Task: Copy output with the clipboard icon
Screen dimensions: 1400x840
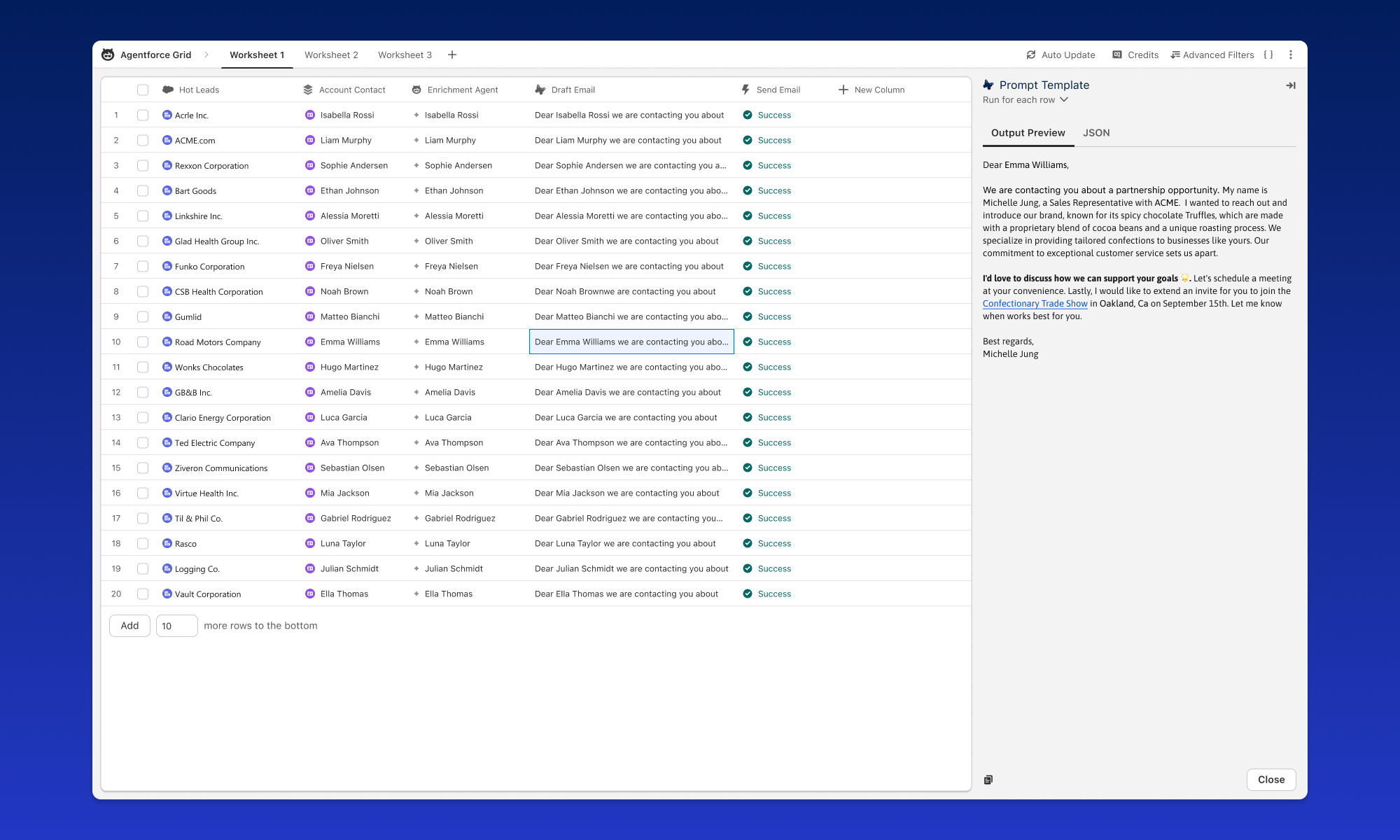Action: coord(988,780)
